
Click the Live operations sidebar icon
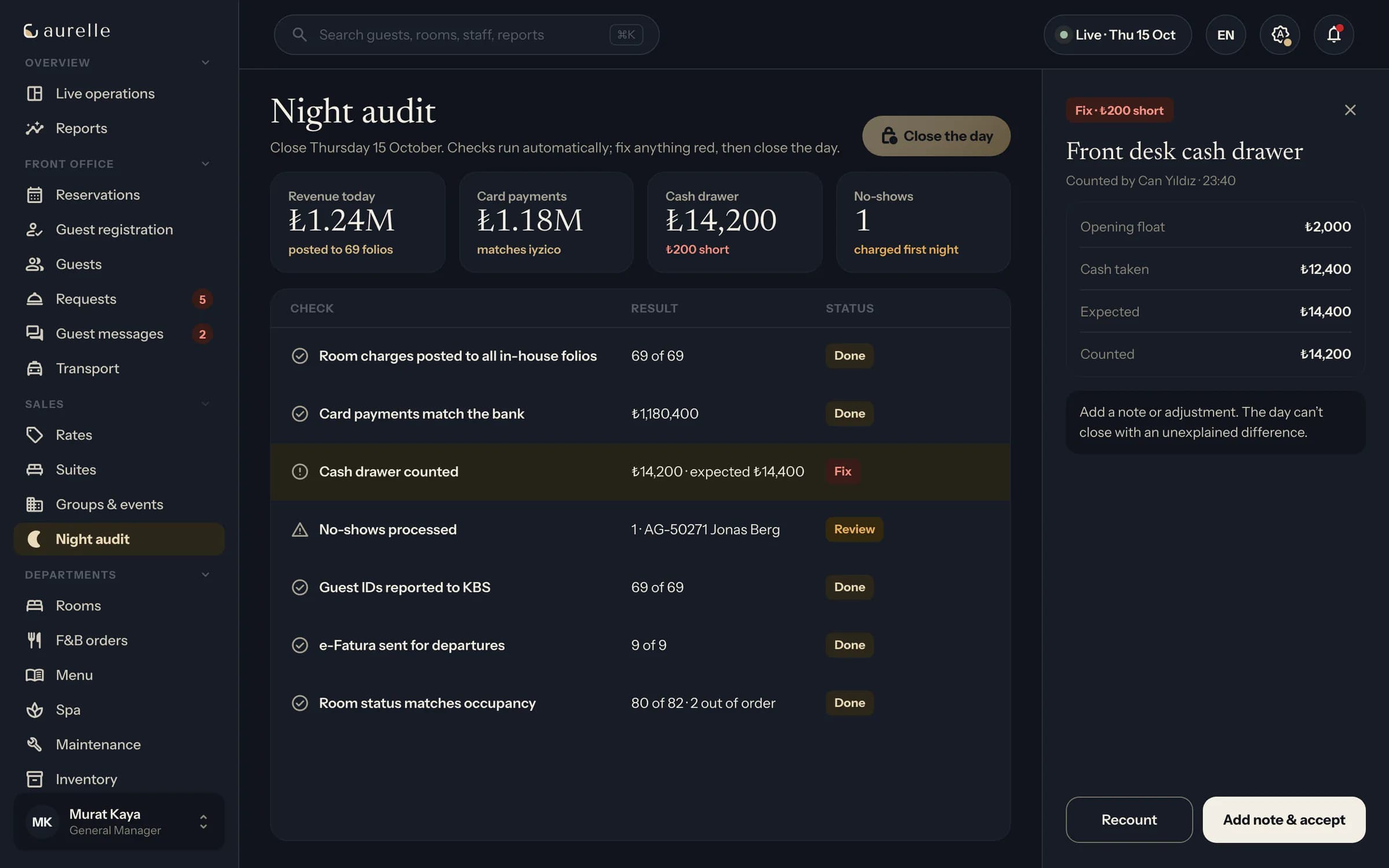[35, 93]
